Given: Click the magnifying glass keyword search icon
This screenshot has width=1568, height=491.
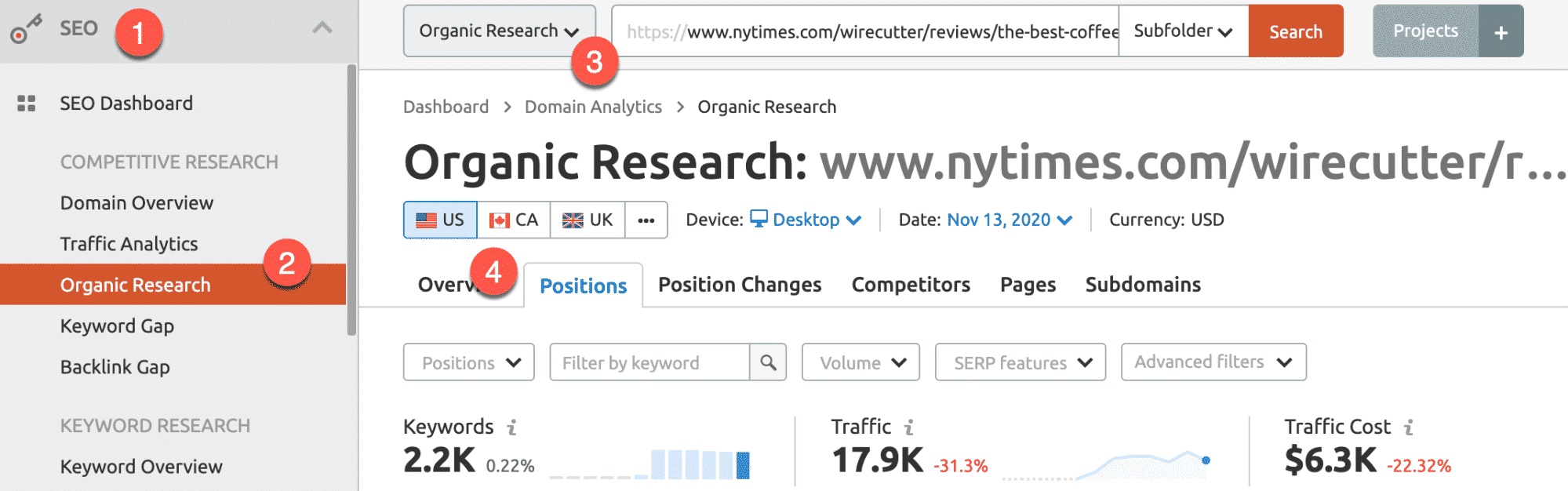Looking at the screenshot, I should [x=768, y=362].
